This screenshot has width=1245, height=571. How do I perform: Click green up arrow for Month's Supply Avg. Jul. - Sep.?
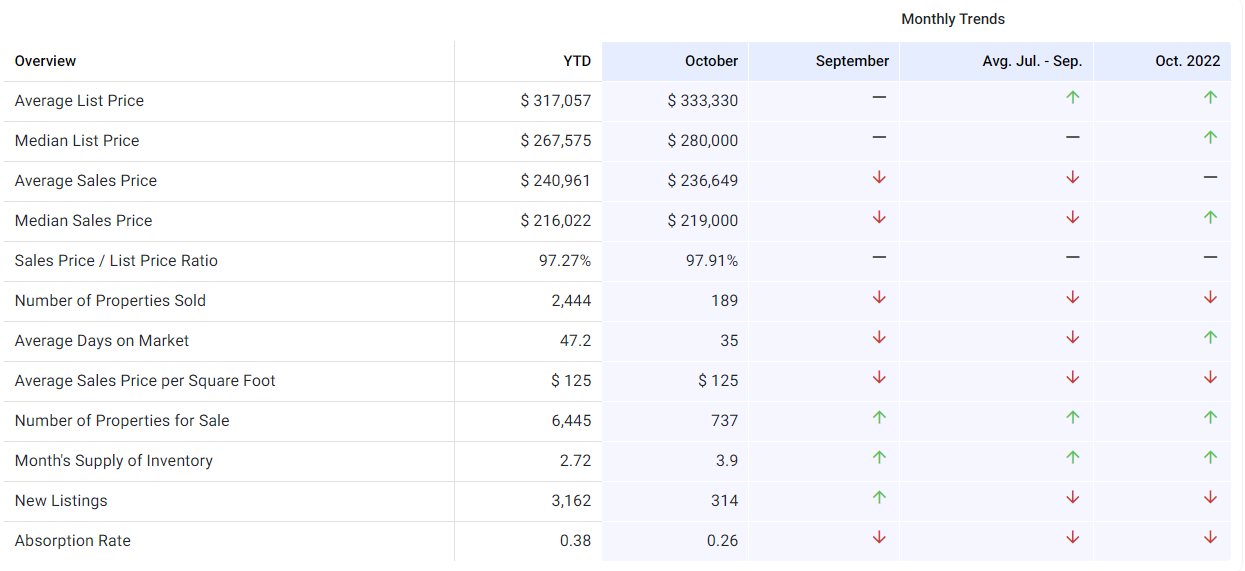(x=1072, y=458)
